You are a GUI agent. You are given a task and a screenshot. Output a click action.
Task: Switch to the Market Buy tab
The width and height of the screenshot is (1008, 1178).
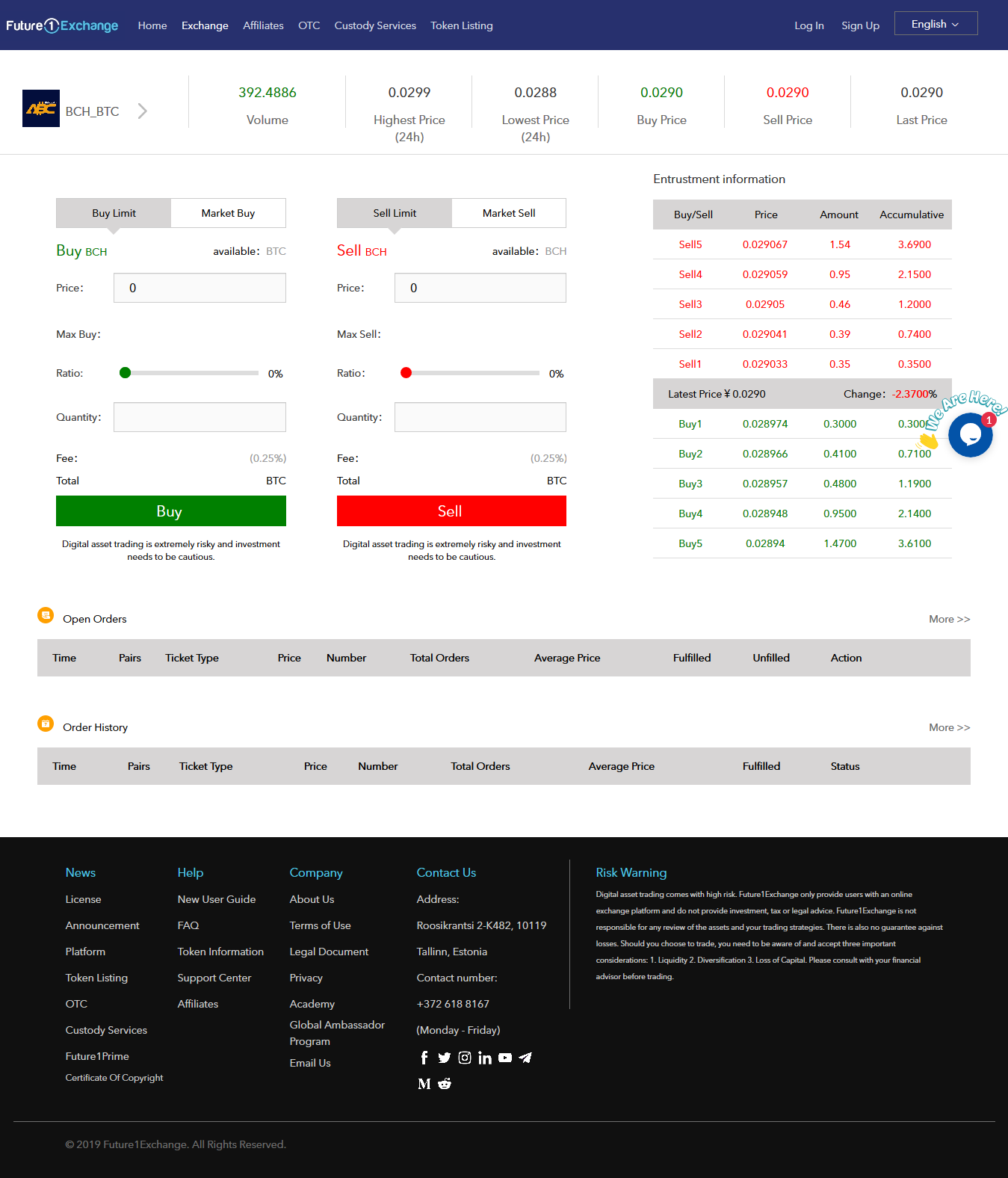tap(228, 213)
